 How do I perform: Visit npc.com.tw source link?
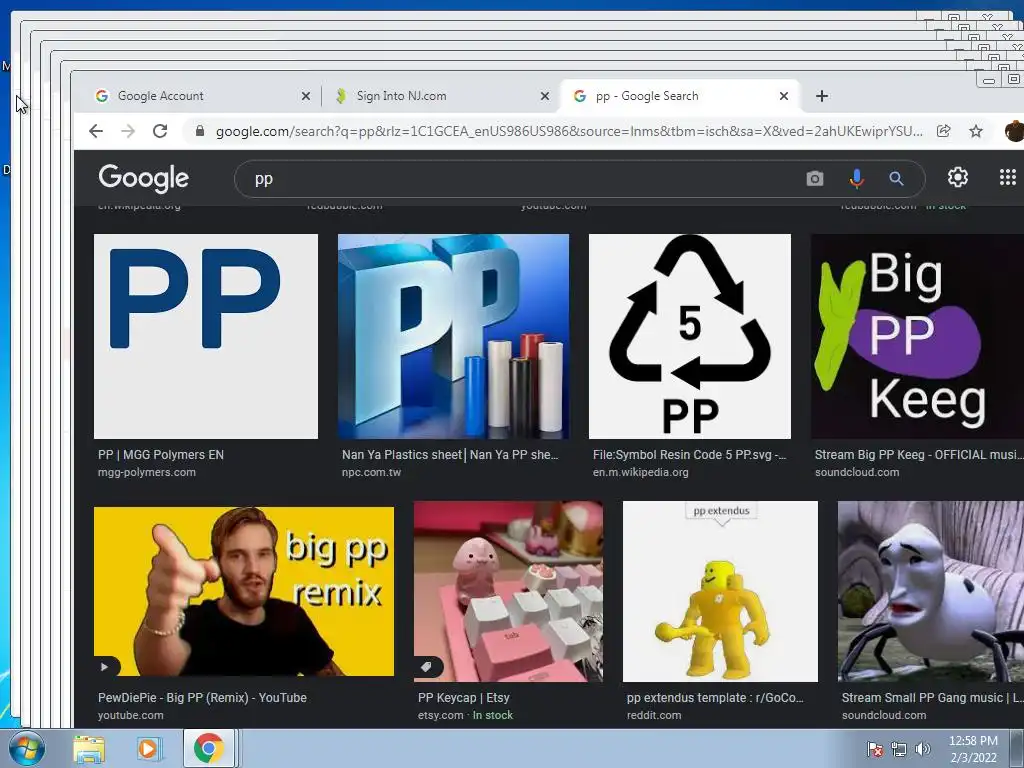(371, 472)
